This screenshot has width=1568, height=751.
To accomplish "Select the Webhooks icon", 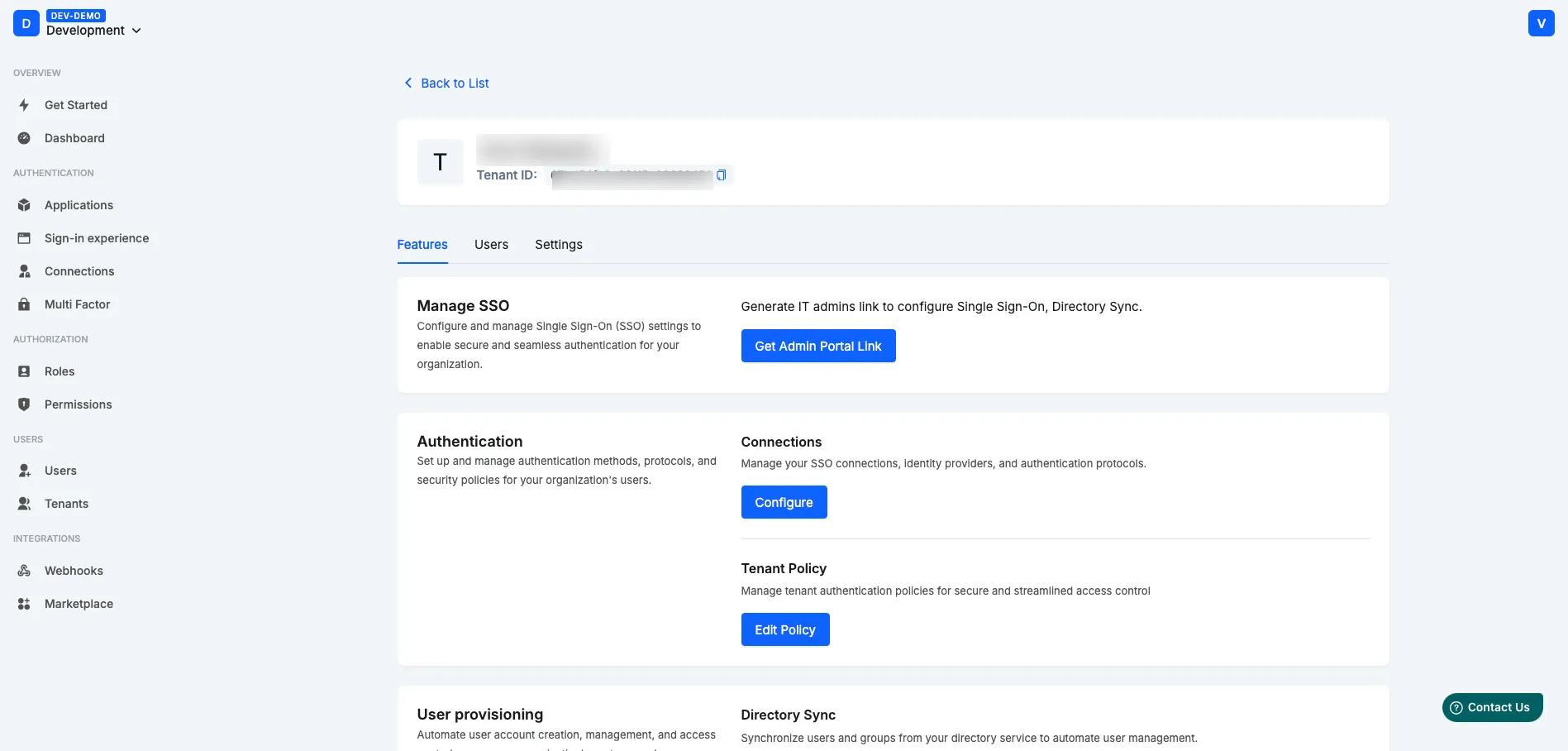I will (x=23, y=571).
